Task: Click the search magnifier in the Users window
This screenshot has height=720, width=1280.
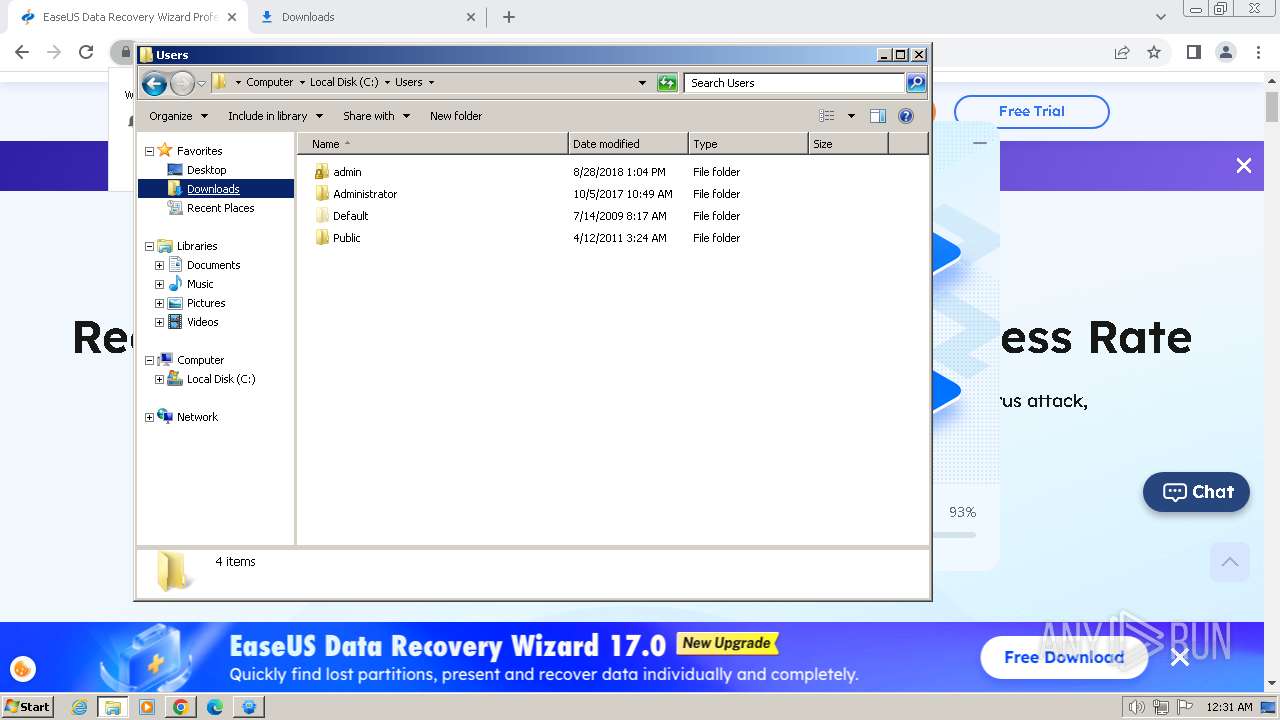Action: (x=915, y=83)
